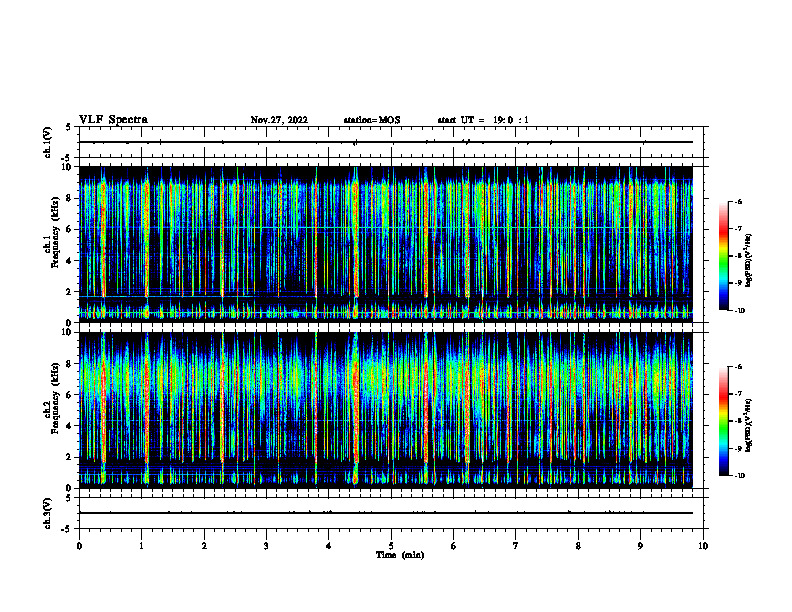Click the ch.1 voltage waveform trace panel
792x612 pixels.
[x=391, y=142]
